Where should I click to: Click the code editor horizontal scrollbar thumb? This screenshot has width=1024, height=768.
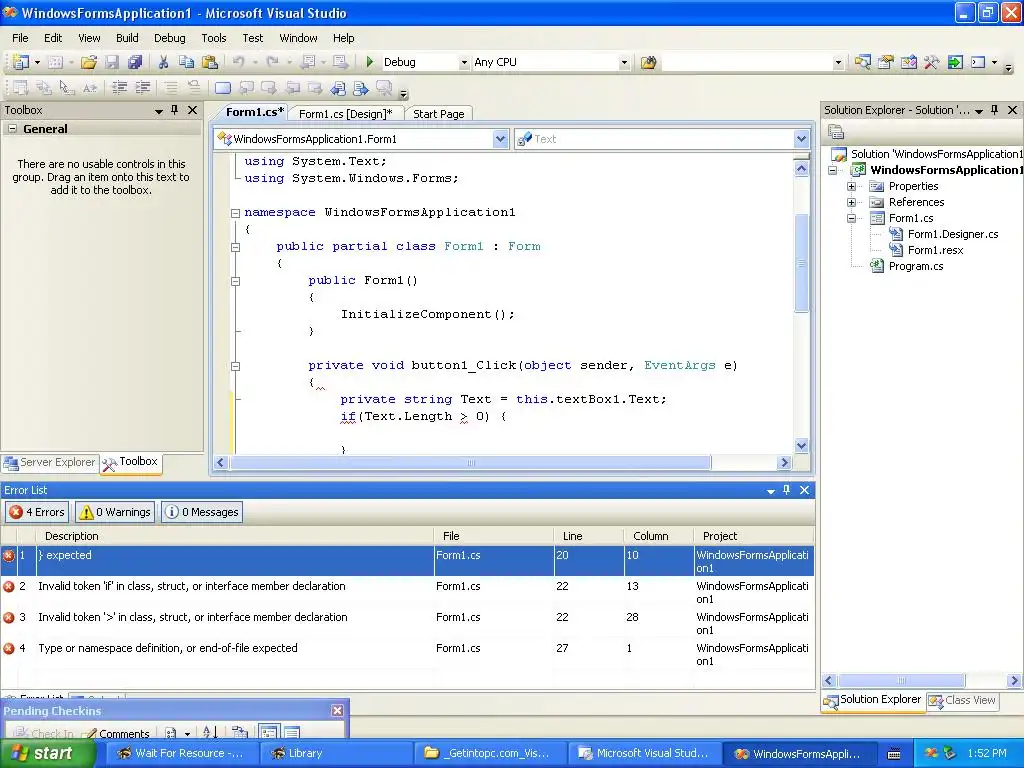(470, 462)
